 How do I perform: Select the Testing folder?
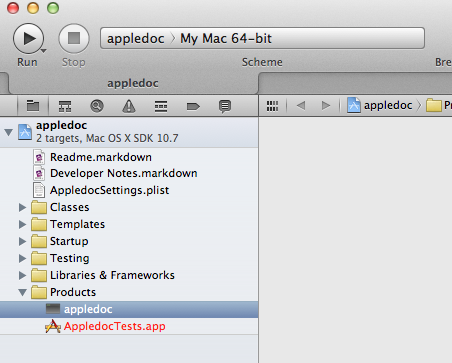click(70, 258)
